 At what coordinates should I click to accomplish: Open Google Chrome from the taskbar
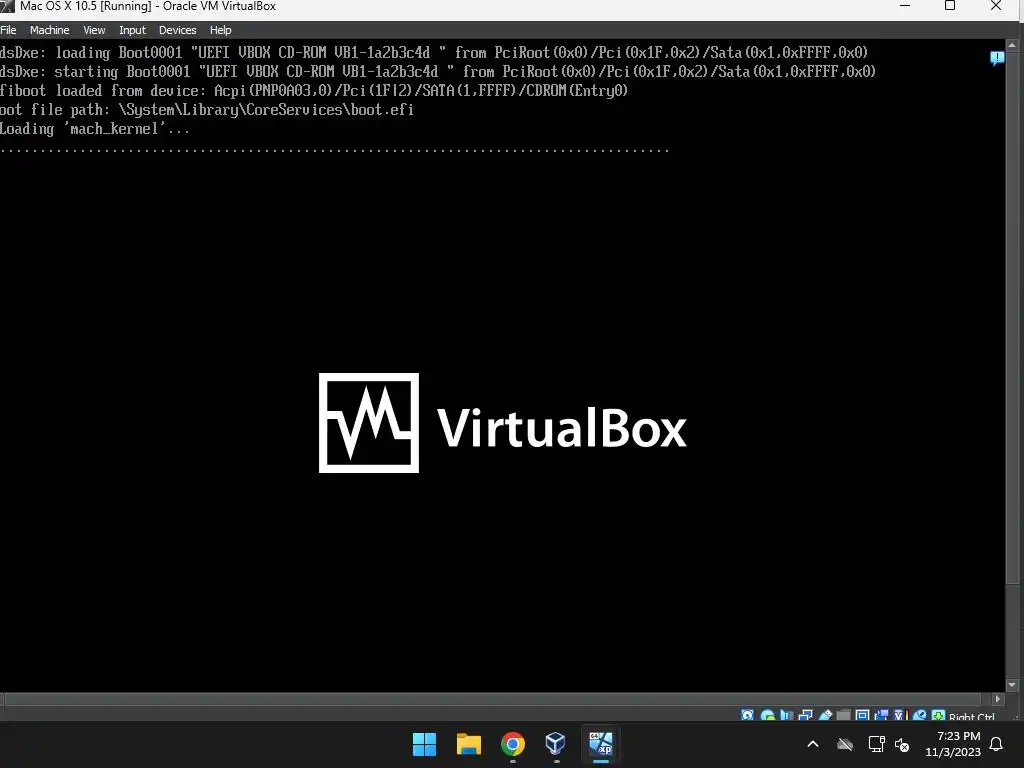click(x=513, y=744)
